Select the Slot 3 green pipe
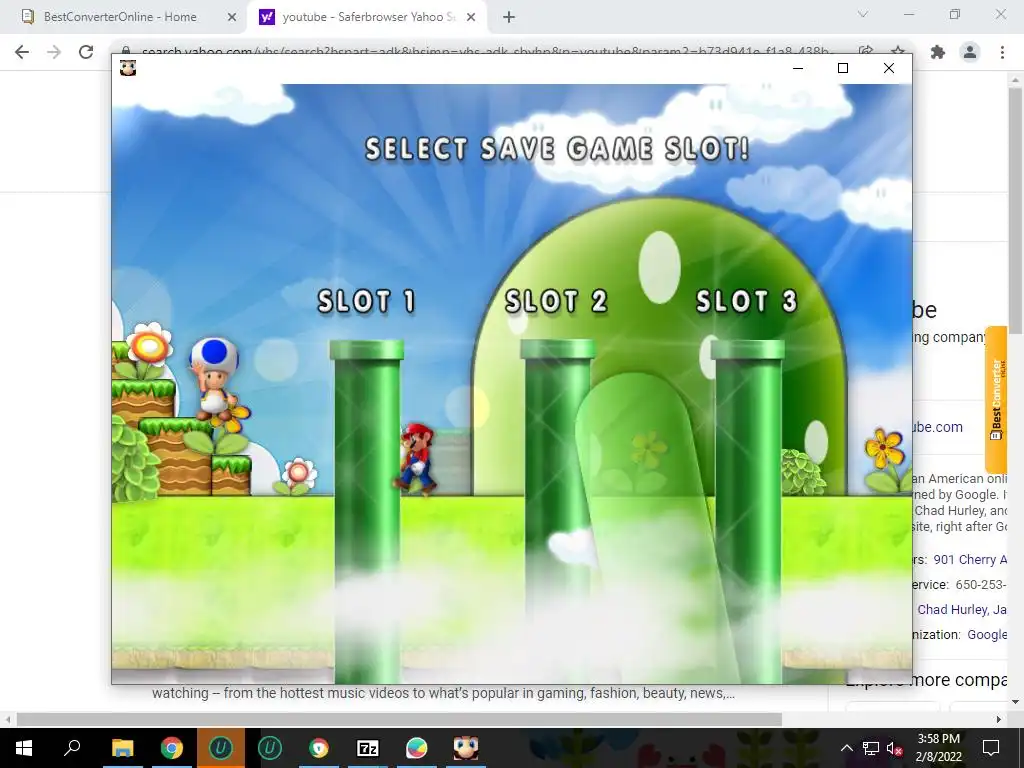The image size is (1024, 768). tap(748, 511)
